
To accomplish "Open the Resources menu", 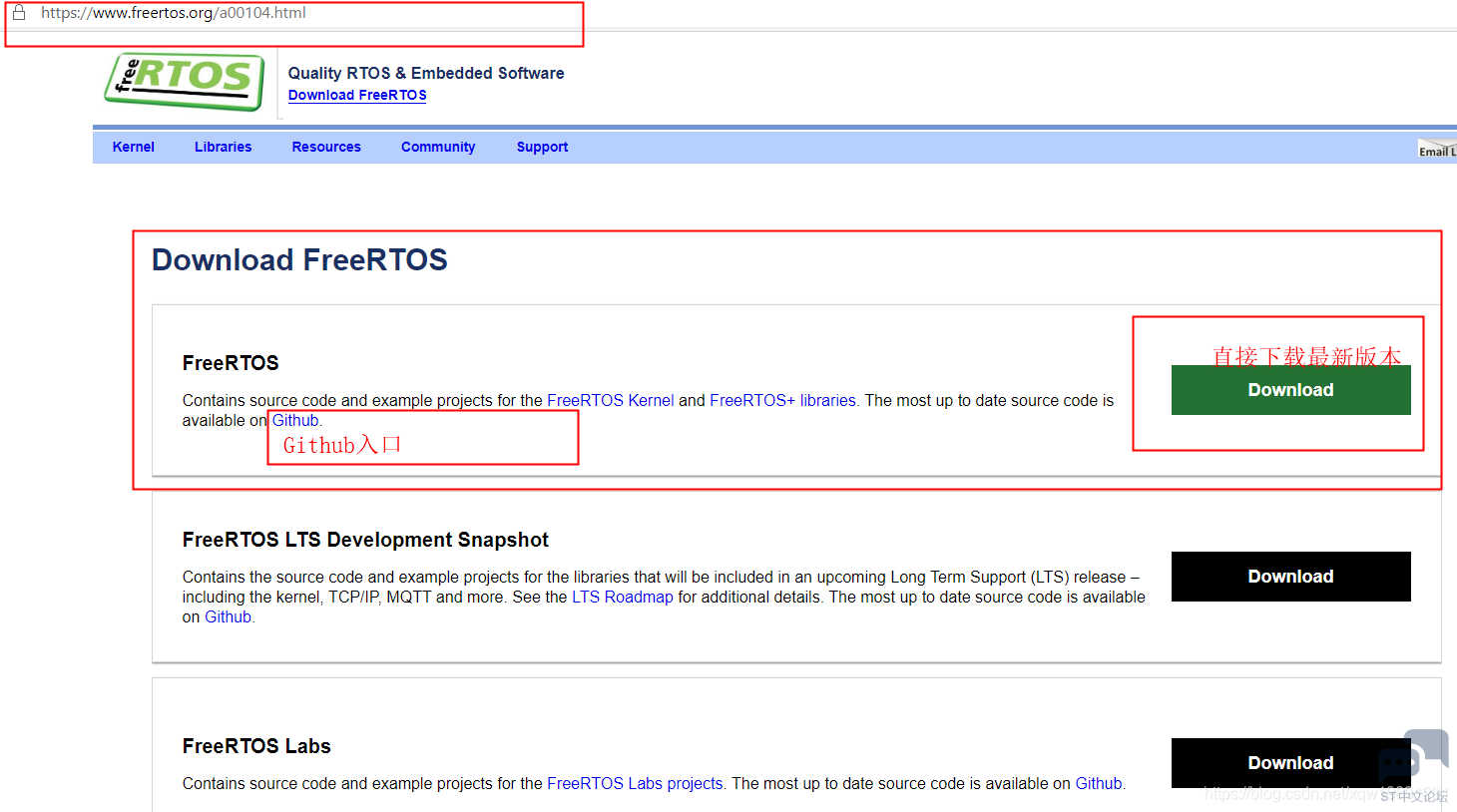I will click(x=326, y=147).
